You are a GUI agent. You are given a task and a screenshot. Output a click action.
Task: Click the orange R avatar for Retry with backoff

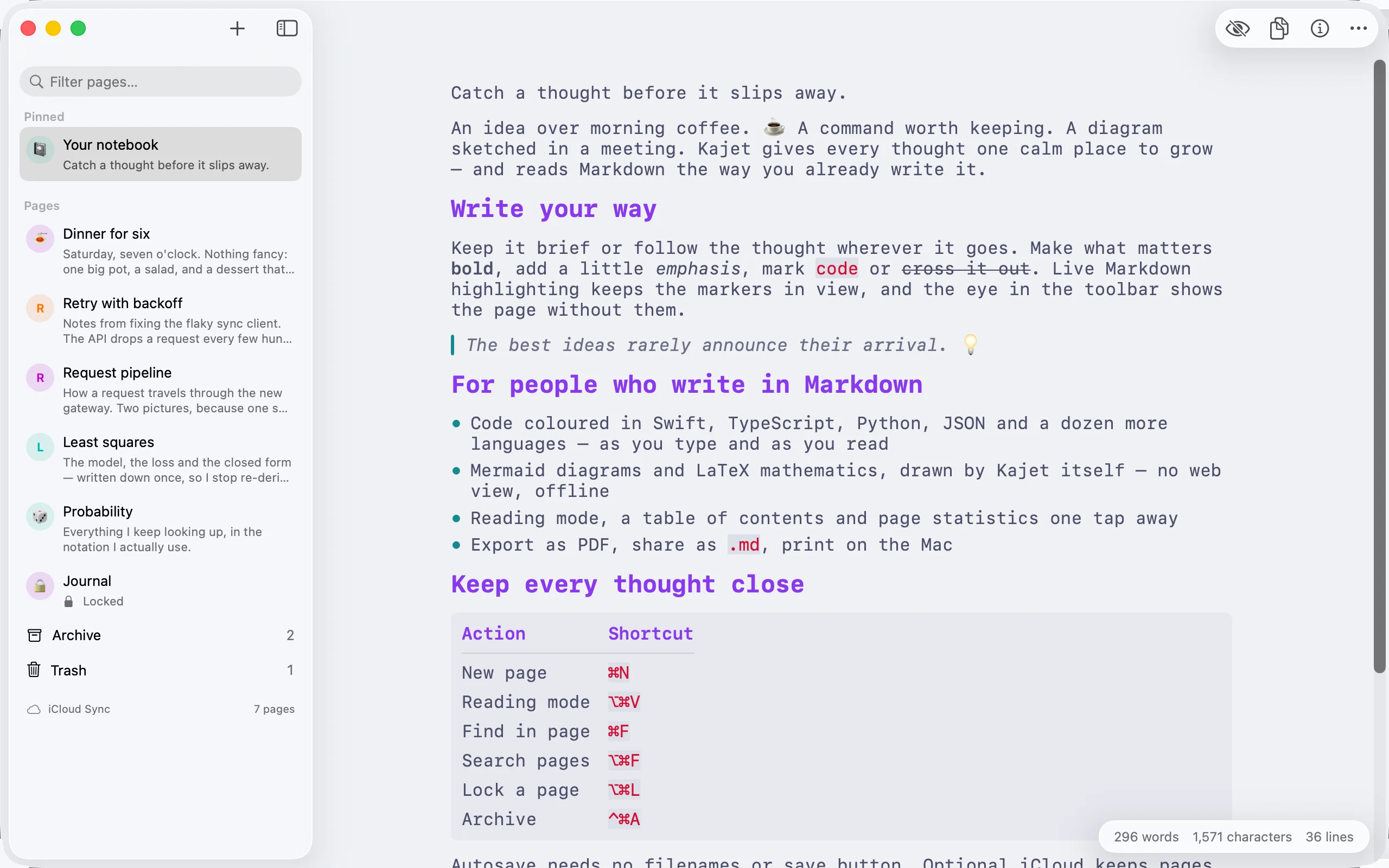(40, 308)
